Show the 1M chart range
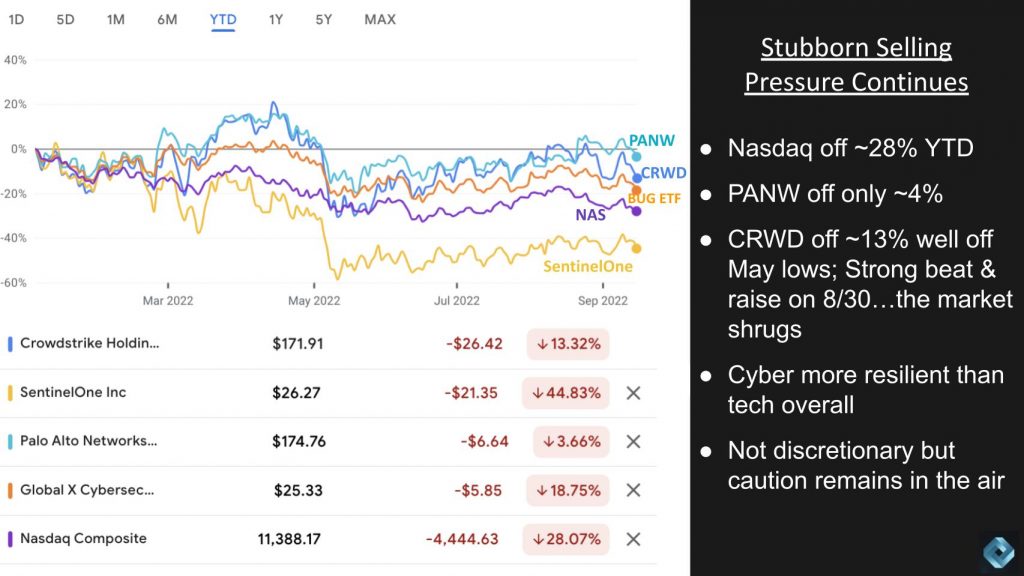1024x576 pixels. (116, 19)
